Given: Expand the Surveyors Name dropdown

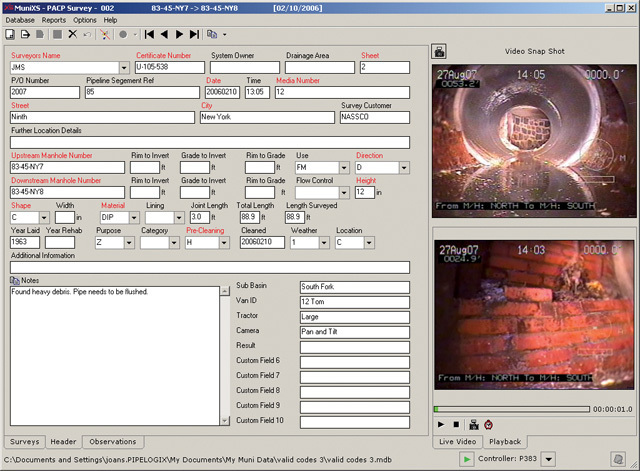Looking at the screenshot, I should point(124,68).
